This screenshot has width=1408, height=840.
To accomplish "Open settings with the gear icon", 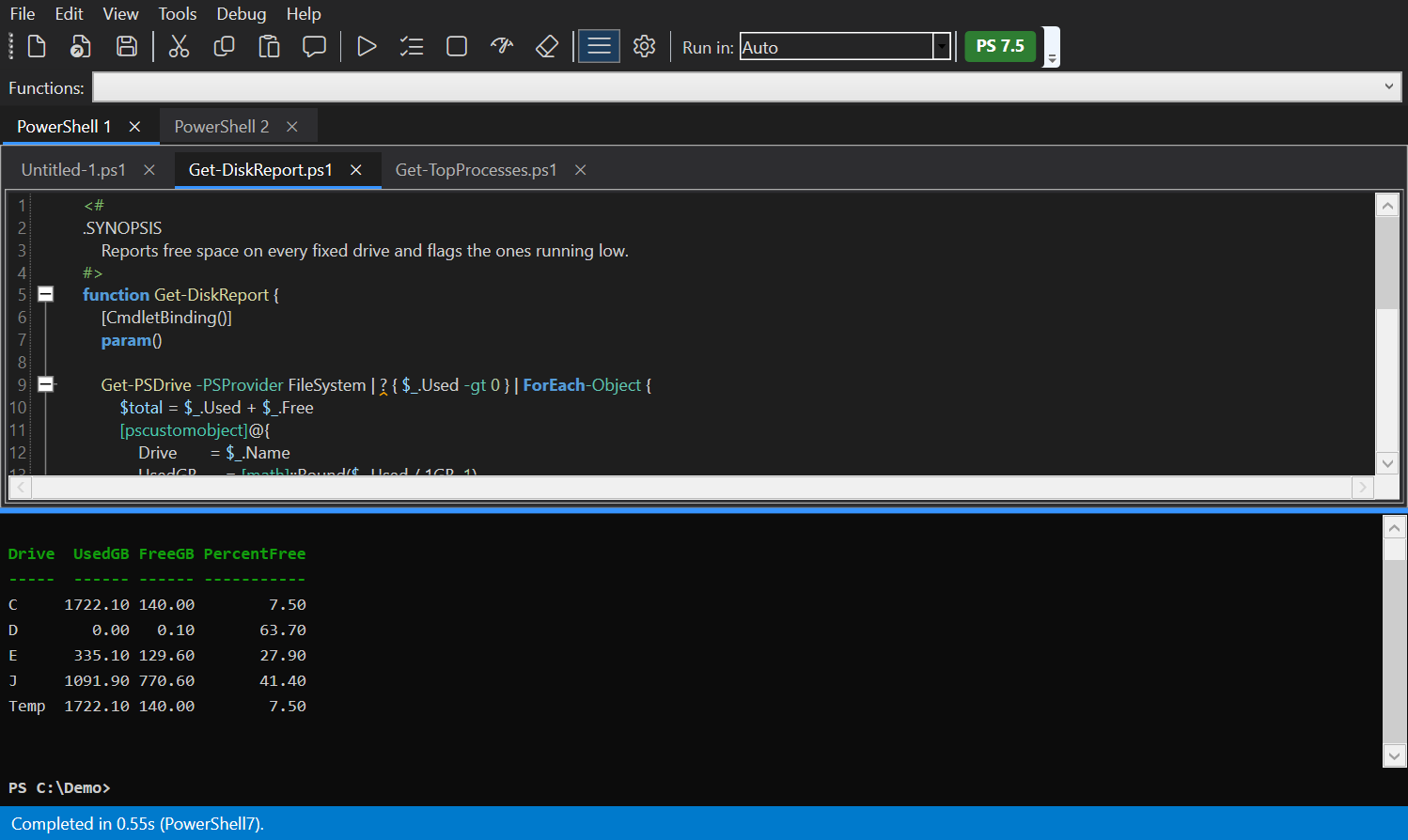I will (x=644, y=46).
